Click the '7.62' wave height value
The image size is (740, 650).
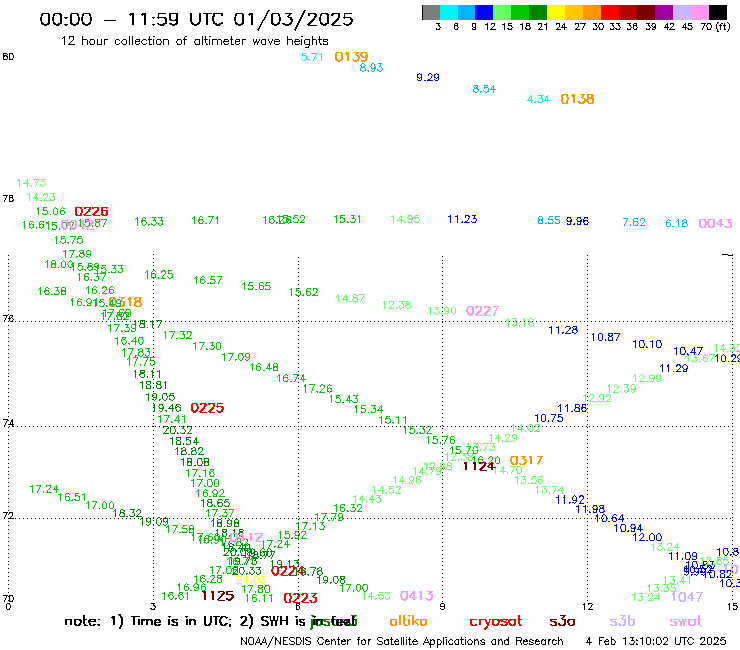tap(633, 222)
